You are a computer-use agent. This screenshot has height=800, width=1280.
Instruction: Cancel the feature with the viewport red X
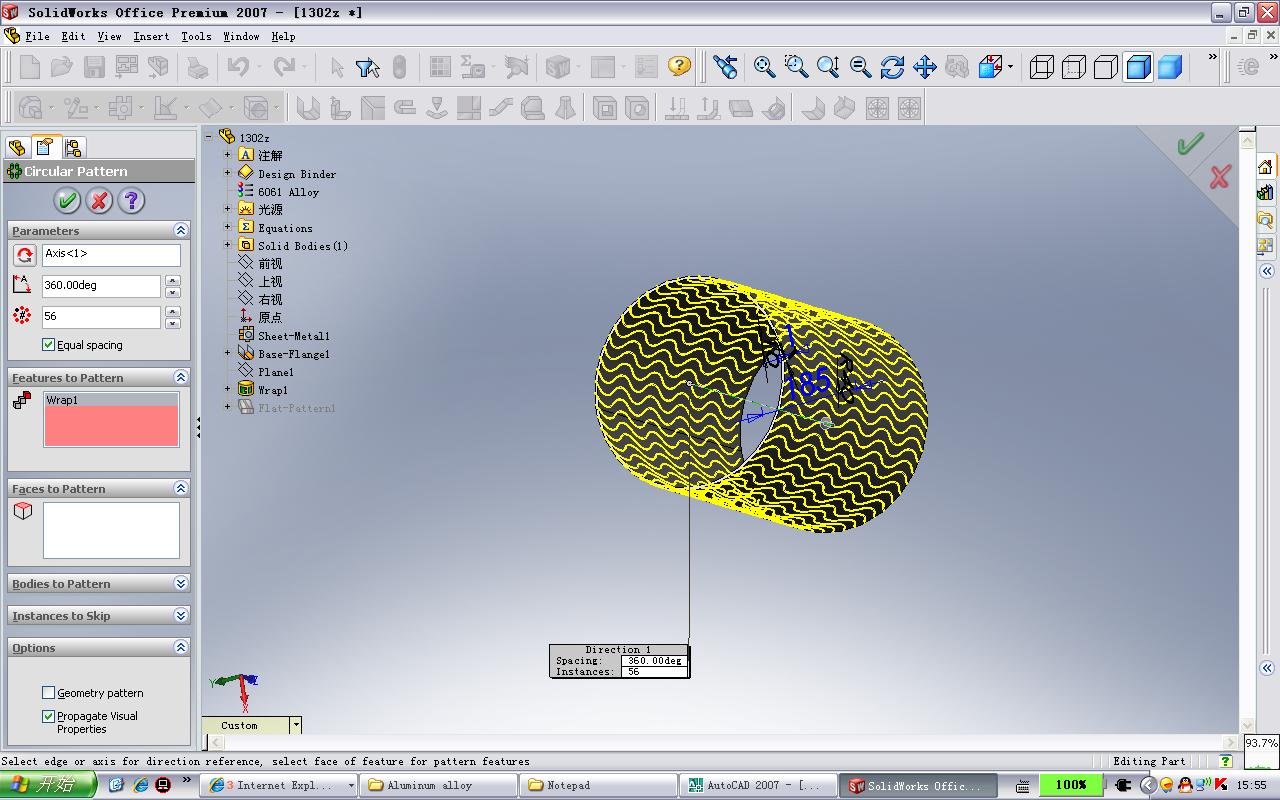click(x=1220, y=178)
